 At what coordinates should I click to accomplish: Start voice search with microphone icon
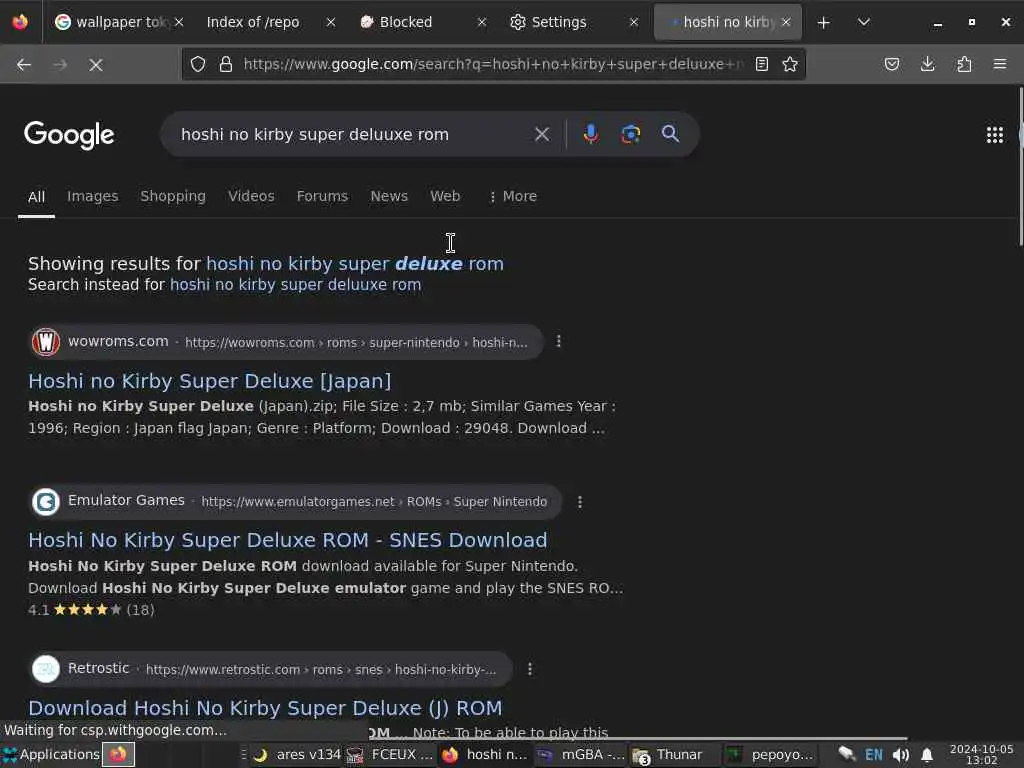tap(590, 134)
